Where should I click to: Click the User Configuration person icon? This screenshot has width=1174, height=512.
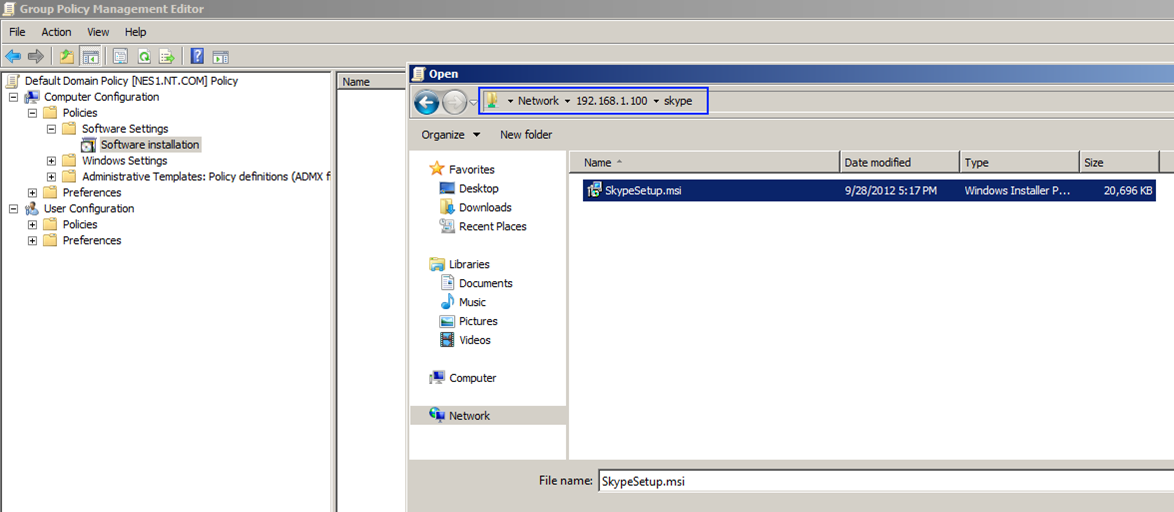click(x=32, y=208)
